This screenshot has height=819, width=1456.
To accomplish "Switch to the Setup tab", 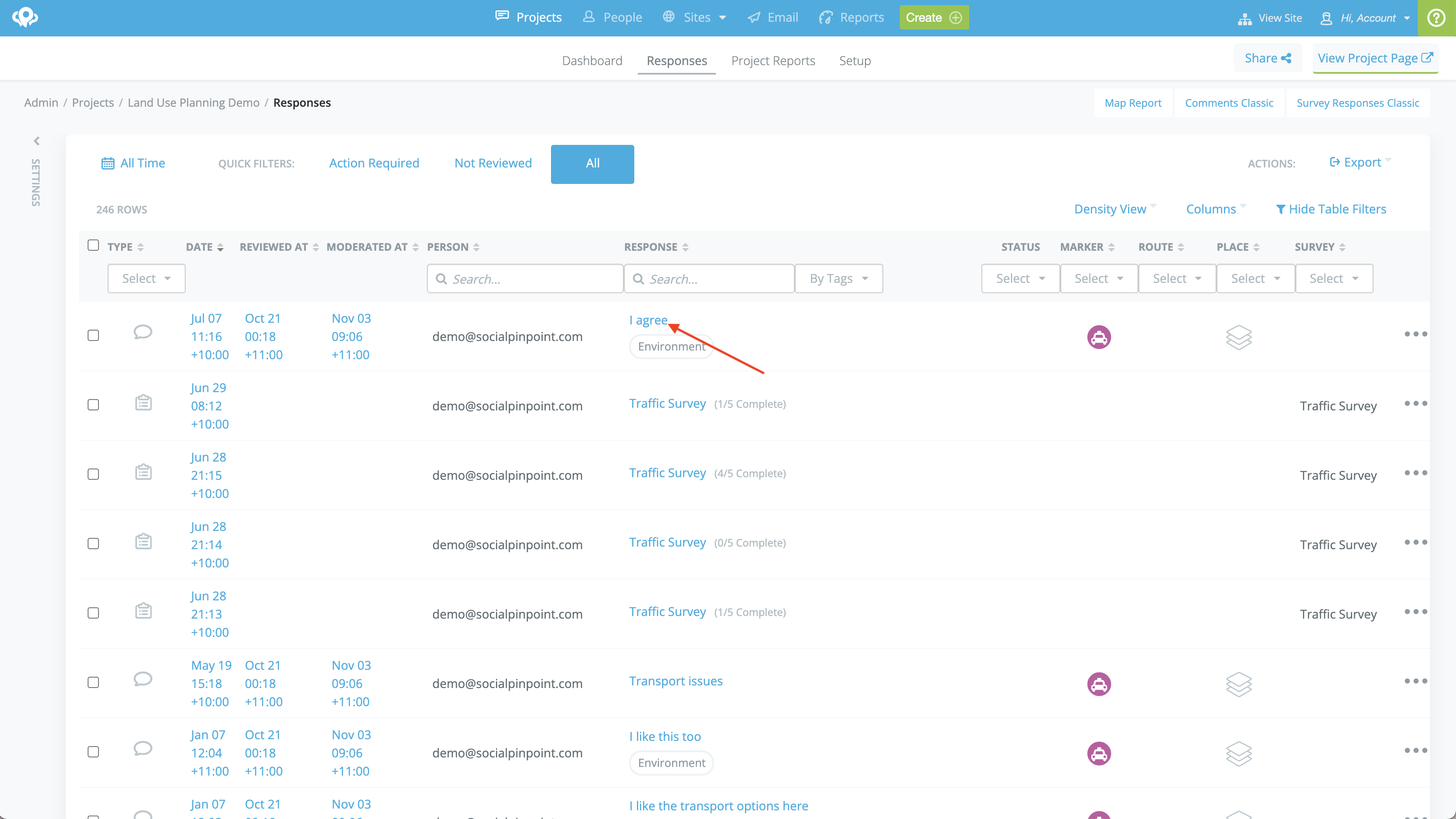I will (855, 60).
